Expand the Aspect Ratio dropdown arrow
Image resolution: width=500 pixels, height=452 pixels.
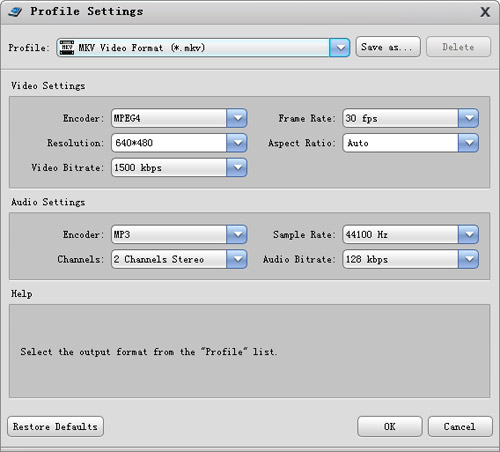(469, 143)
